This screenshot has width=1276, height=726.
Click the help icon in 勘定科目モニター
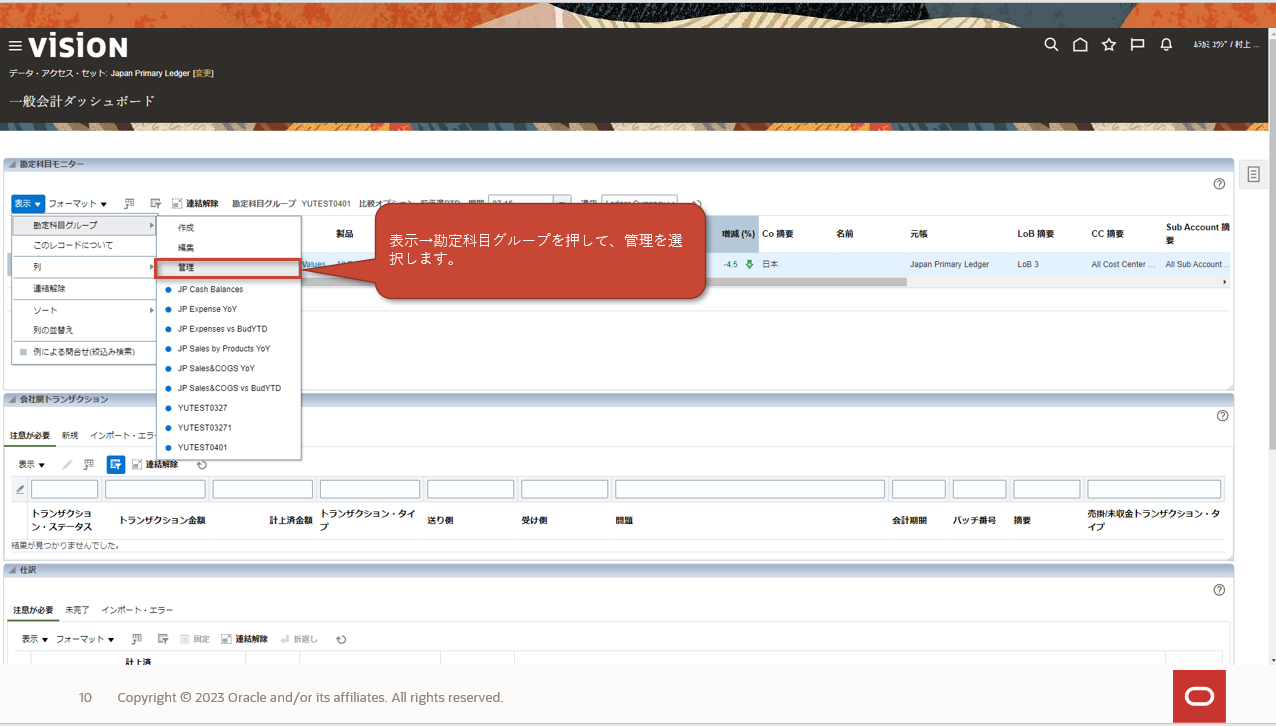(x=1219, y=184)
